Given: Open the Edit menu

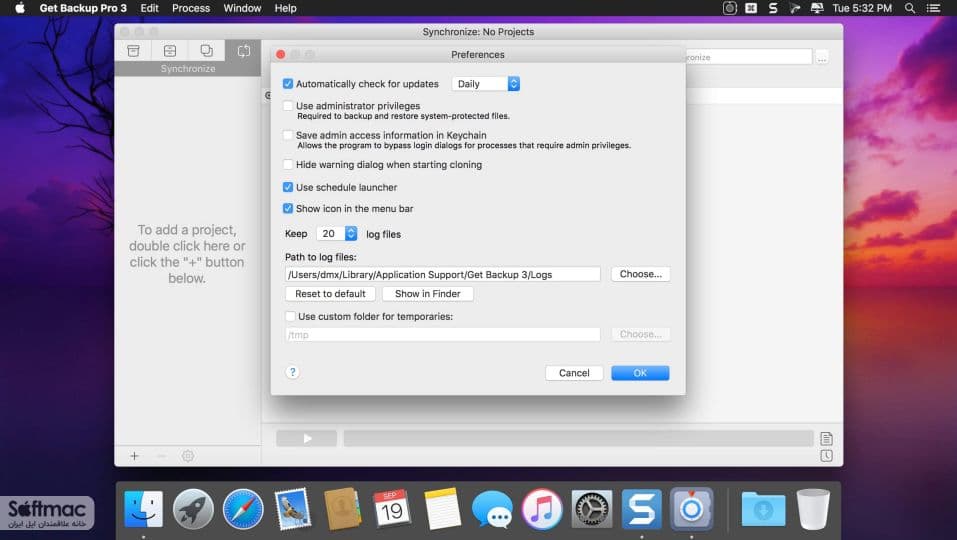Looking at the screenshot, I should coord(149,8).
